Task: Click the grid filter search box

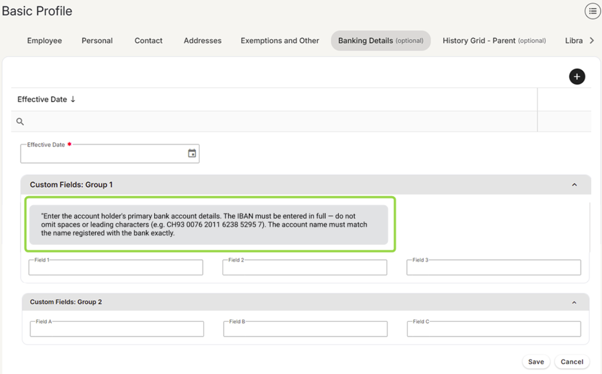Action: [274, 122]
